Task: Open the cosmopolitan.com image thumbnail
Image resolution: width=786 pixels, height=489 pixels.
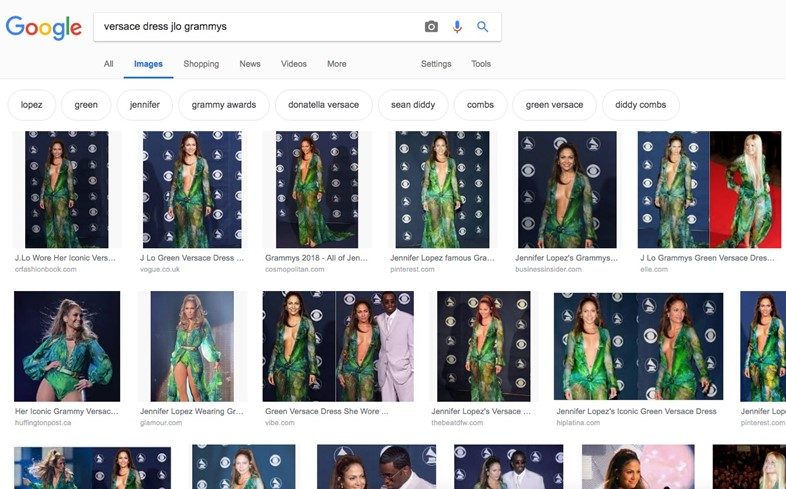Action: coord(317,189)
